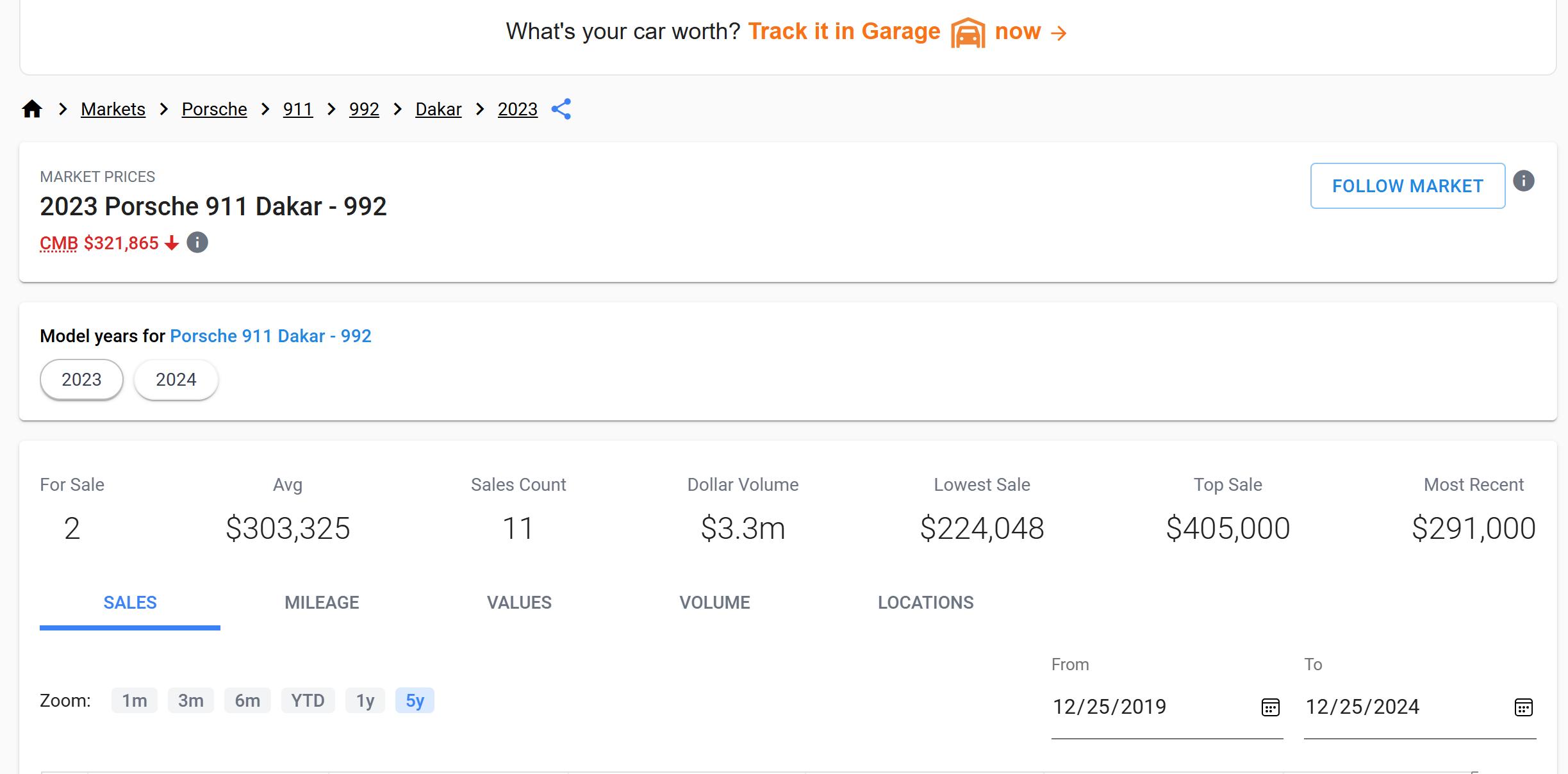Open the LOCATIONS tab
The height and width of the screenshot is (774, 1568).
coord(925,602)
